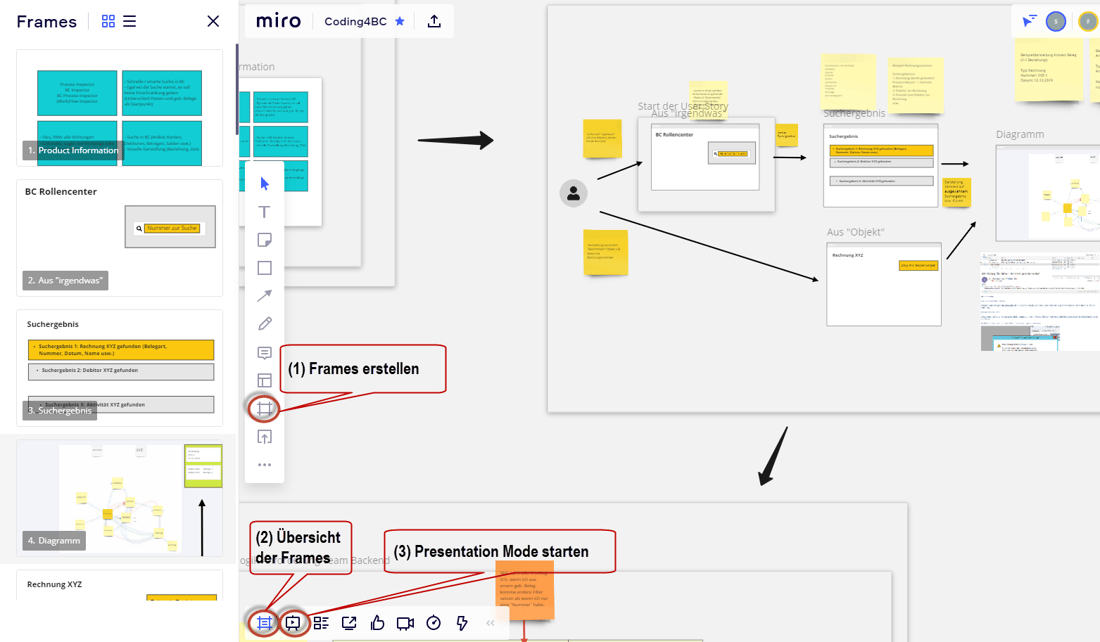Open more tools via three dots
The image size is (1100, 642).
click(264, 464)
